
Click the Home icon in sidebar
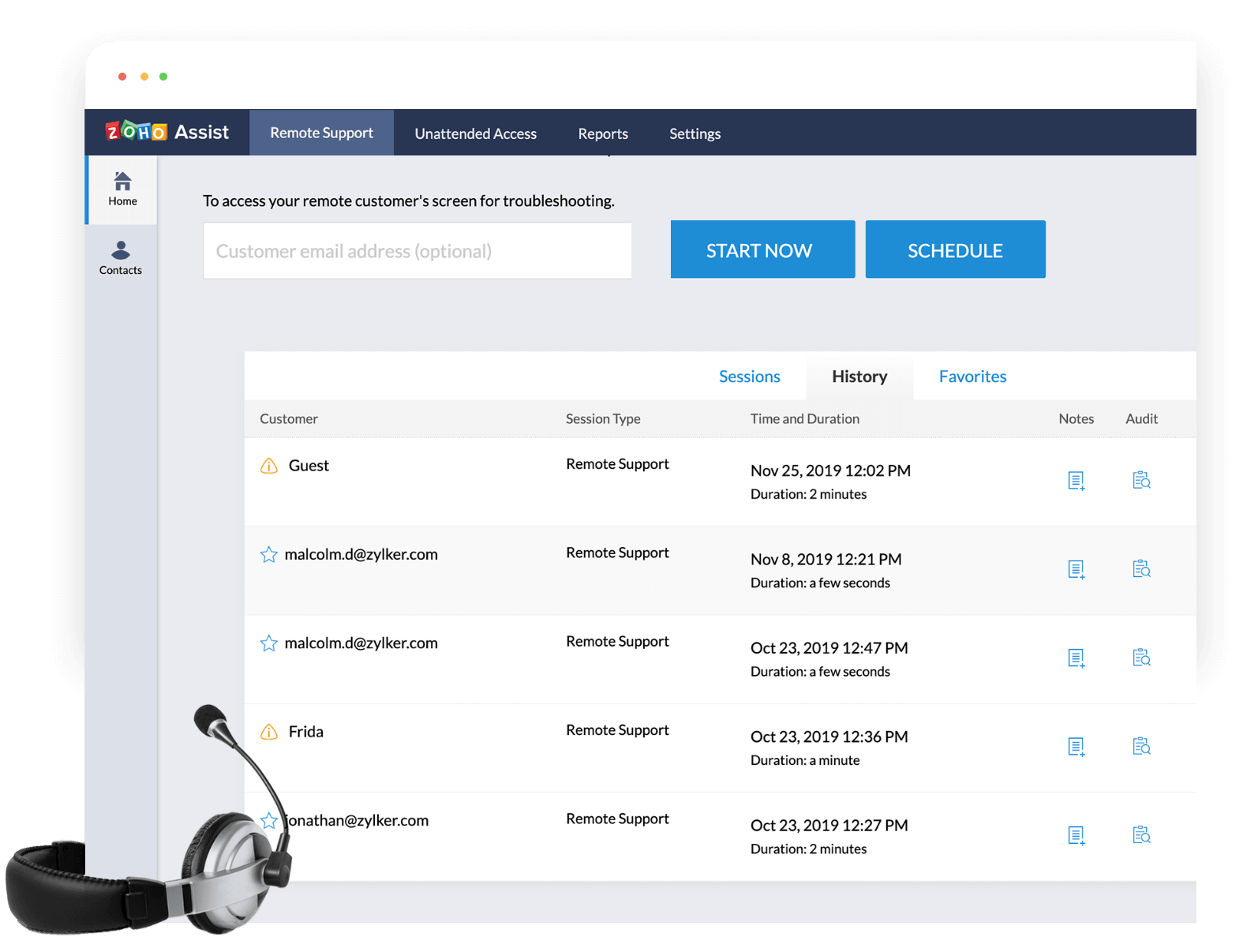(122, 189)
